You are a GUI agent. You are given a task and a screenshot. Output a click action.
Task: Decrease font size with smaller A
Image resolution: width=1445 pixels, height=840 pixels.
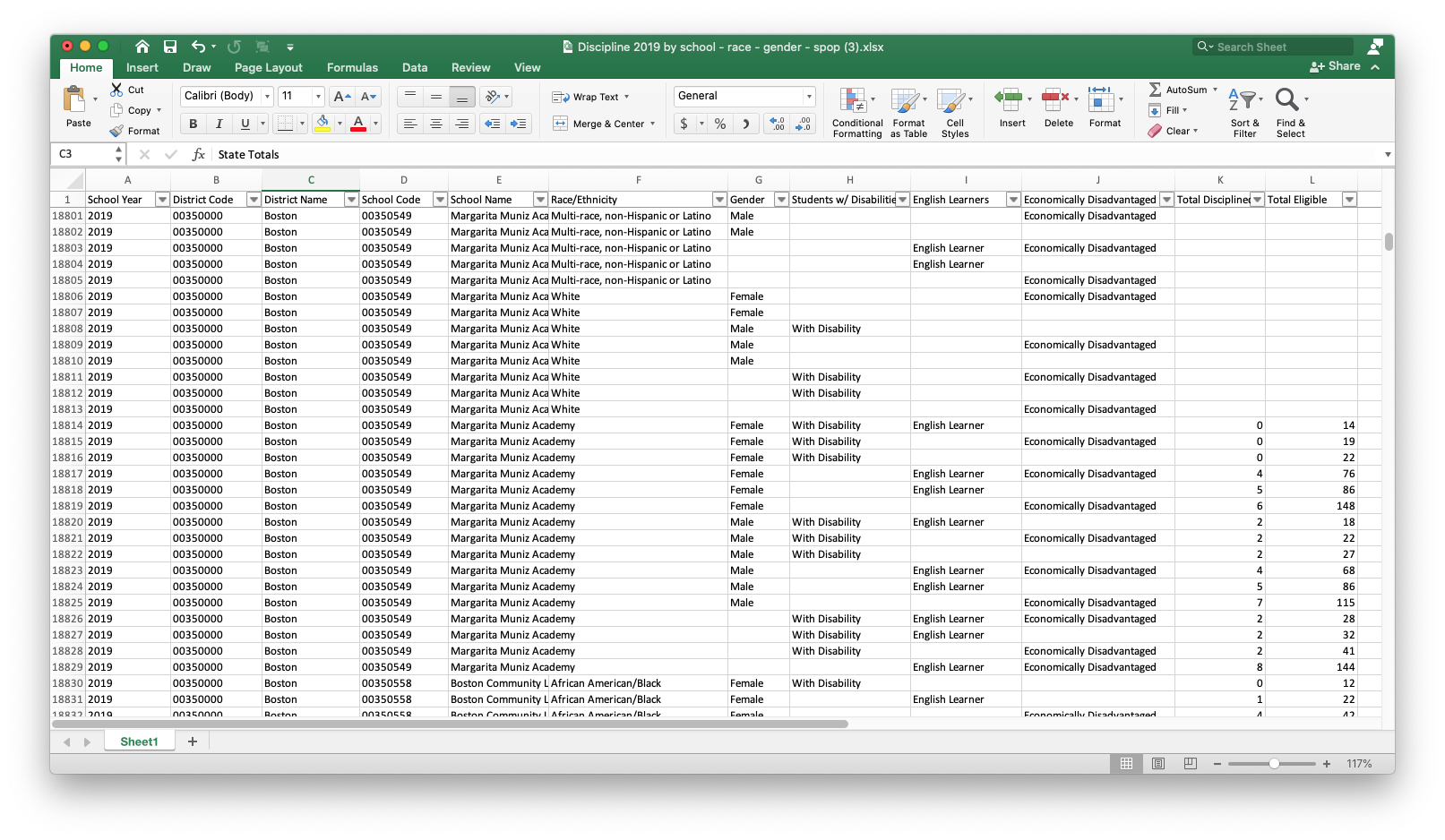tap(368, 96)
